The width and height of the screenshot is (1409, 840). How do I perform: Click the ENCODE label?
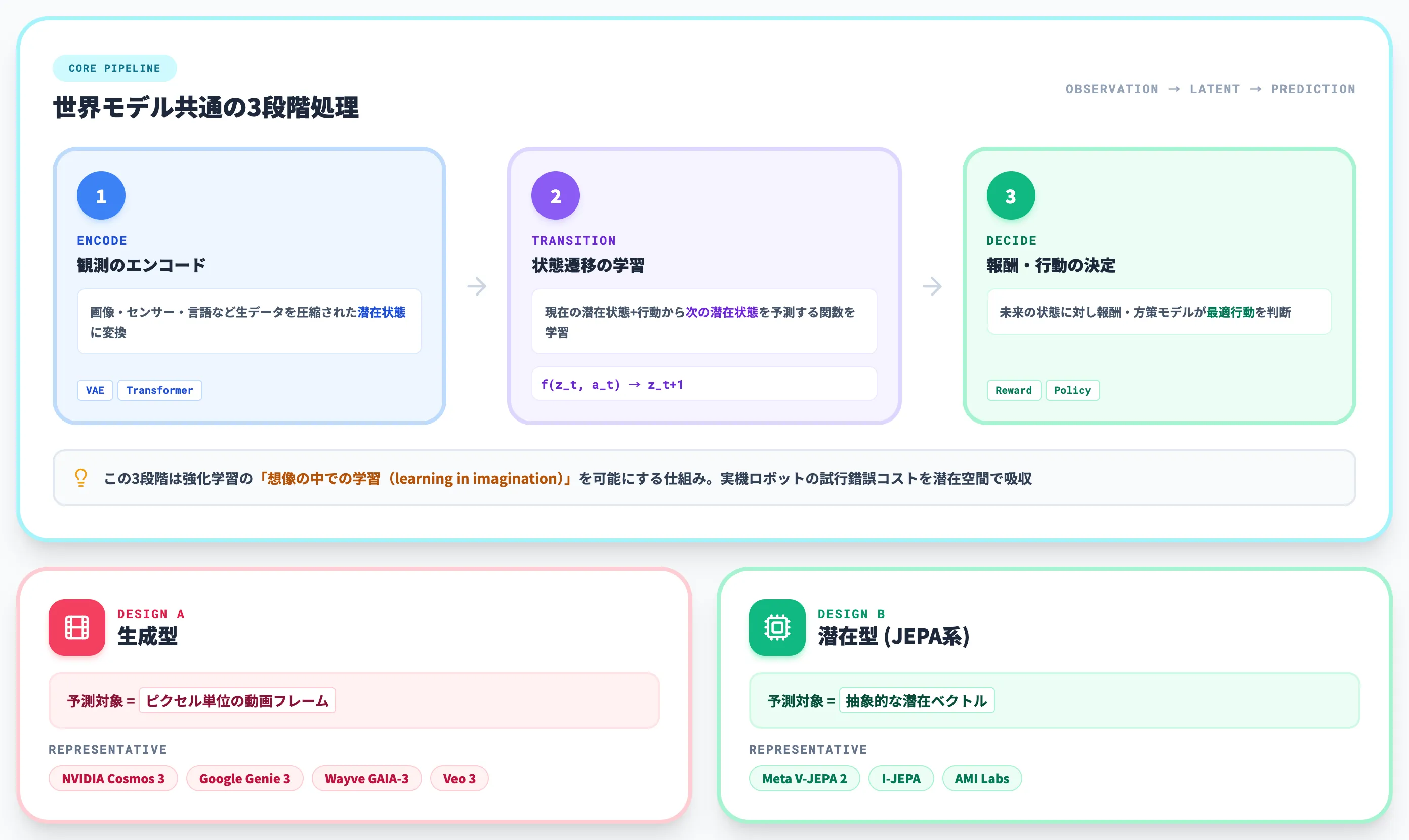(x=102, y=240)
